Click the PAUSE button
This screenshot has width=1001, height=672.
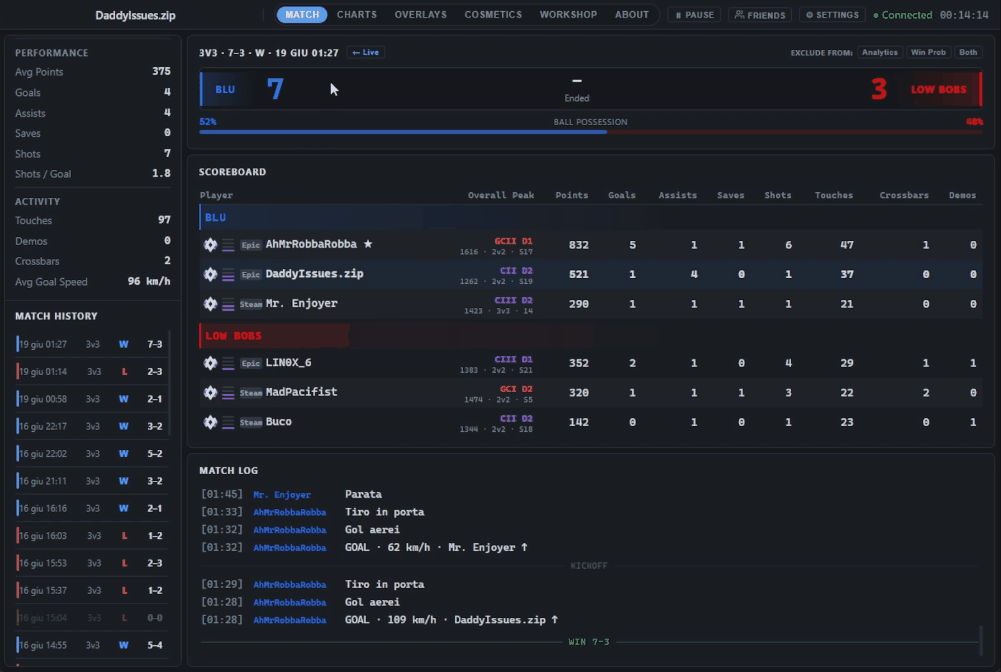[695, 15]
